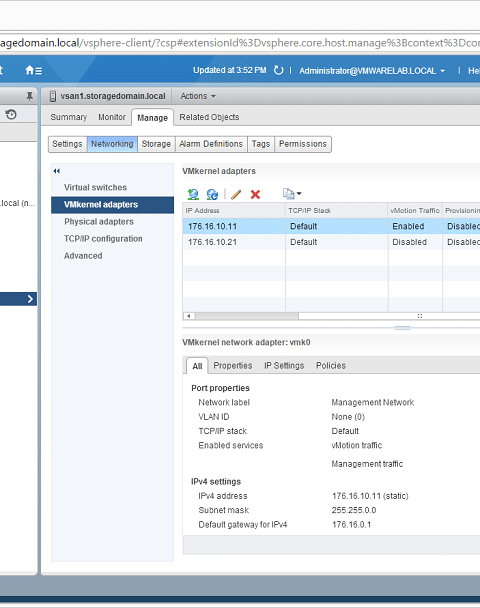This screenshot has height=608, width=480.
Task: Open the Related Objects tab
Action: [x=209, y=117]
